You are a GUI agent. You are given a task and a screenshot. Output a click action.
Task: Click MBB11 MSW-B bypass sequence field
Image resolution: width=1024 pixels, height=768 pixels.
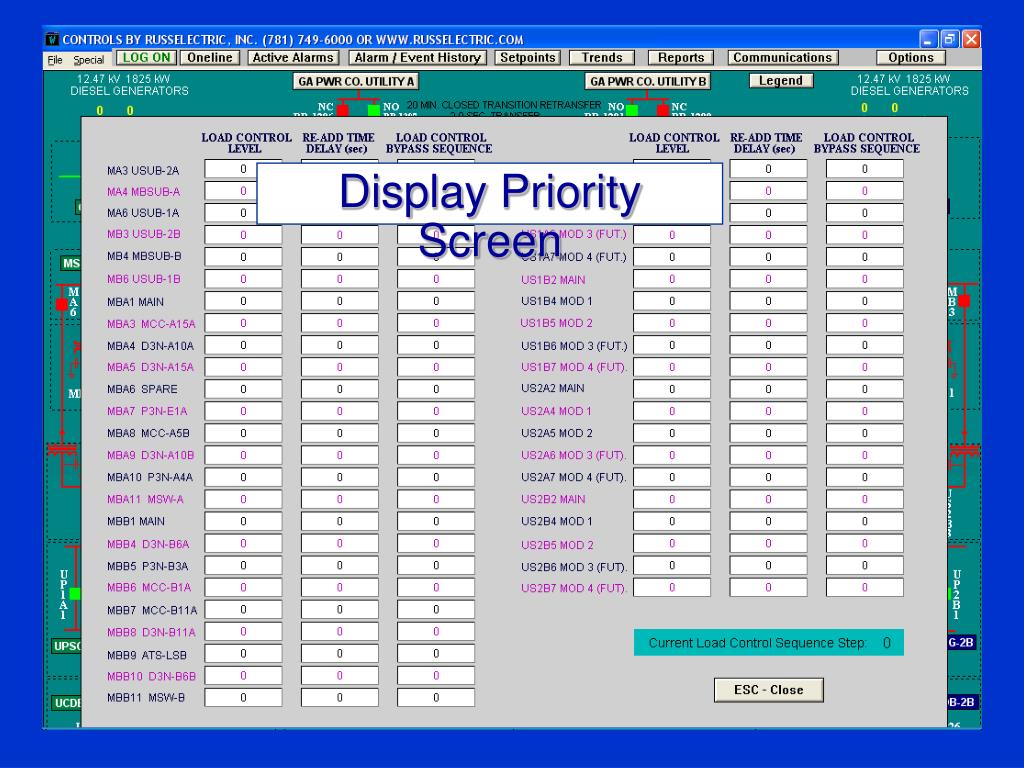pos(436,697)
